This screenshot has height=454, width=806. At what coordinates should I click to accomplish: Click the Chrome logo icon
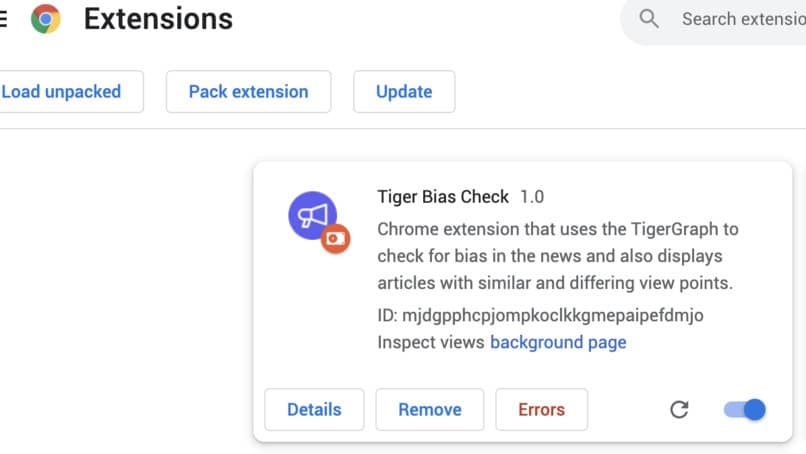point(46,19)
